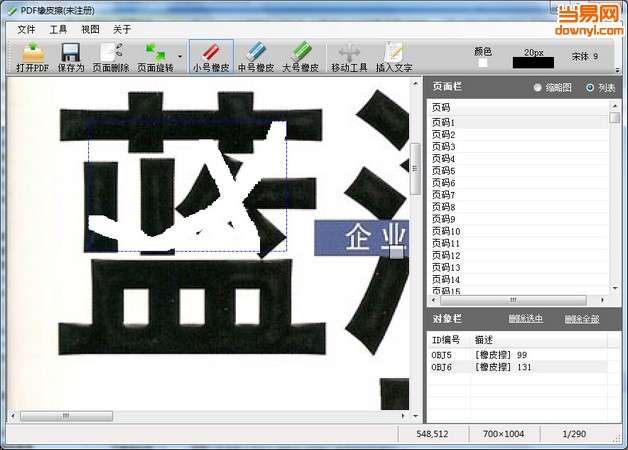This screenshot has height=450, width=628.
Task: Click the 删除选中 link
Action: [525, 319]
